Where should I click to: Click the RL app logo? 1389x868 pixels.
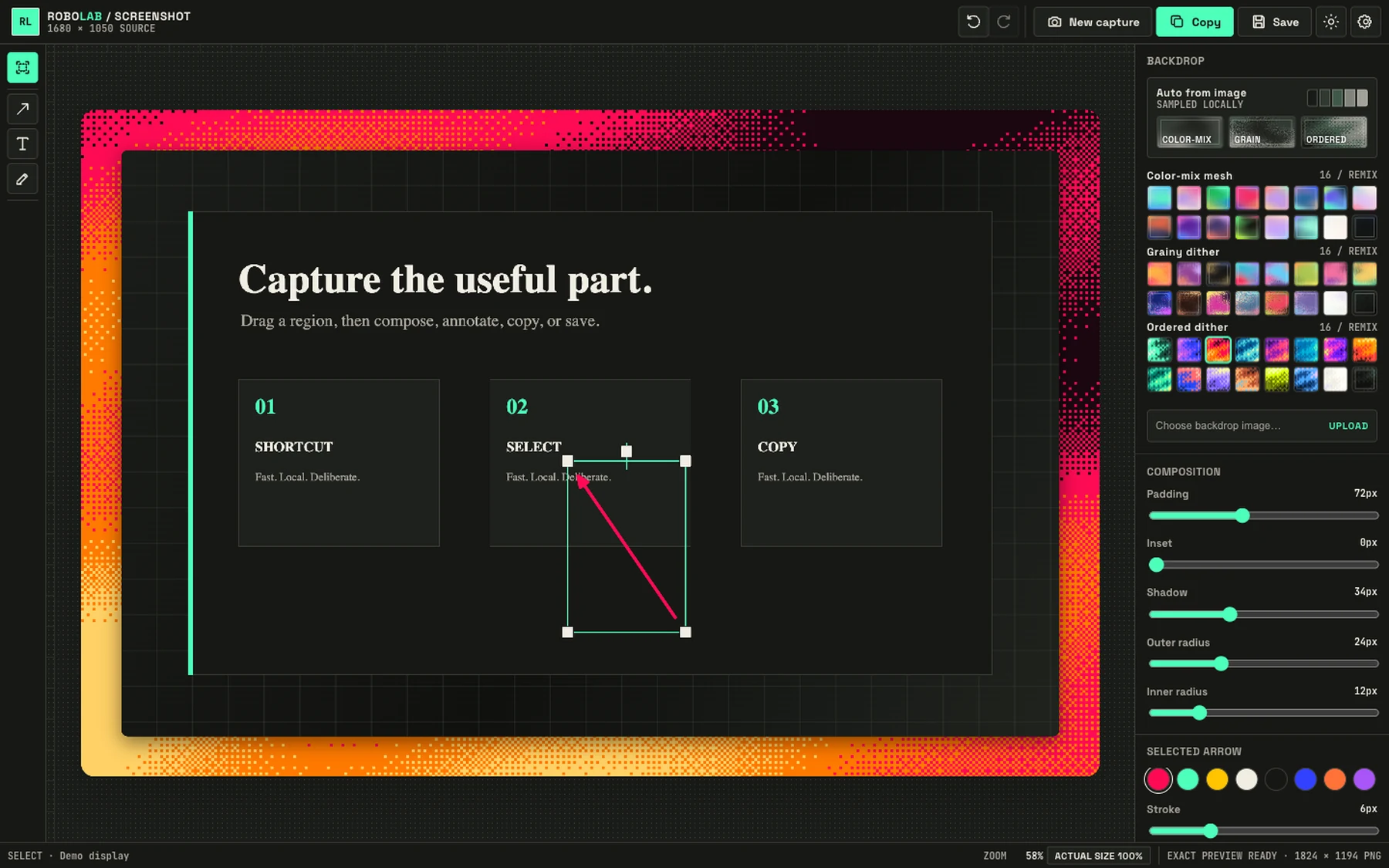coord(25,22)
